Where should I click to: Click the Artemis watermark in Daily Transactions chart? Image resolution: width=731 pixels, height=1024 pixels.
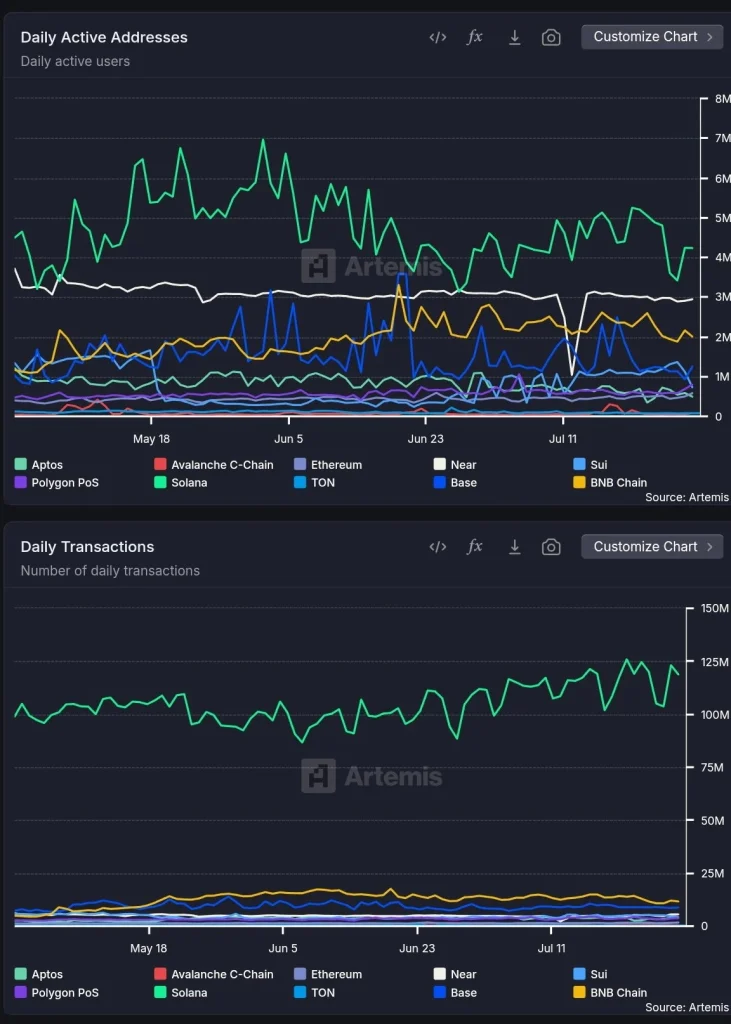[x=371, y=776]
